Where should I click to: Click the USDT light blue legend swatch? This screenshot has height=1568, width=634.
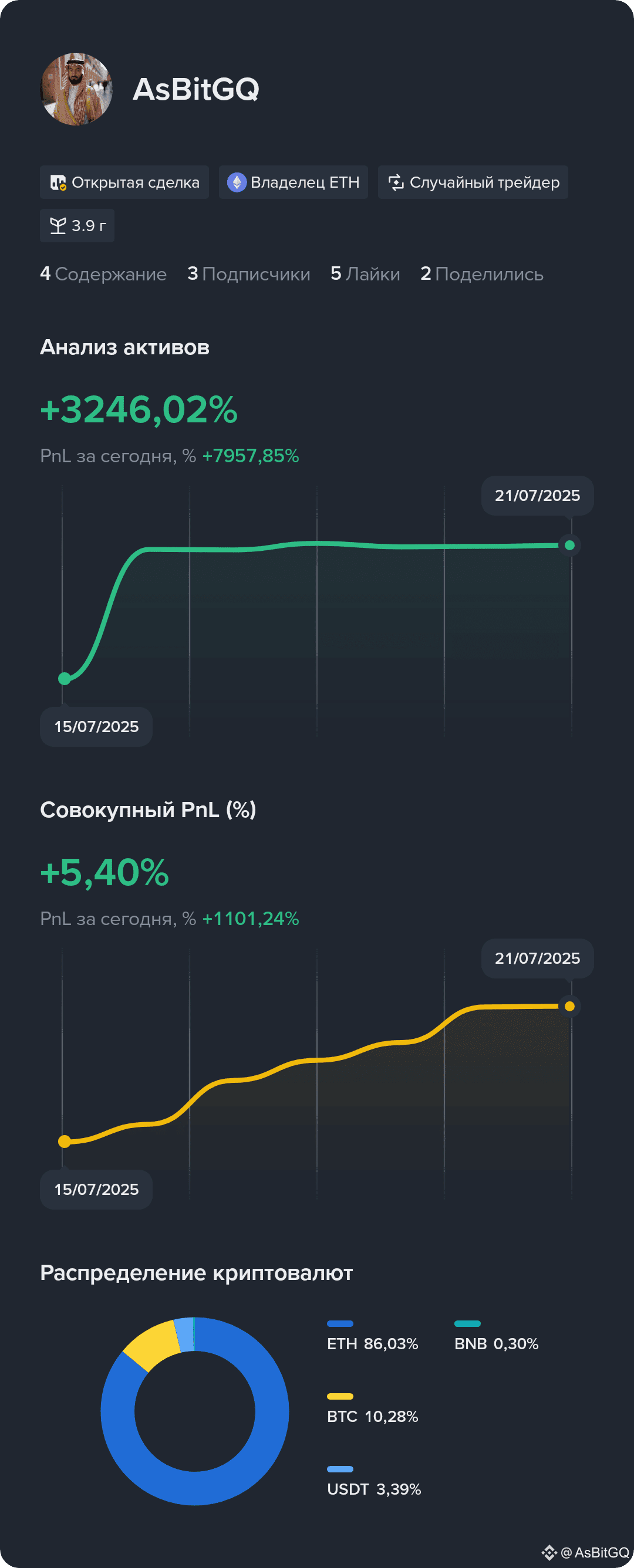click(x=340, y=1469)
